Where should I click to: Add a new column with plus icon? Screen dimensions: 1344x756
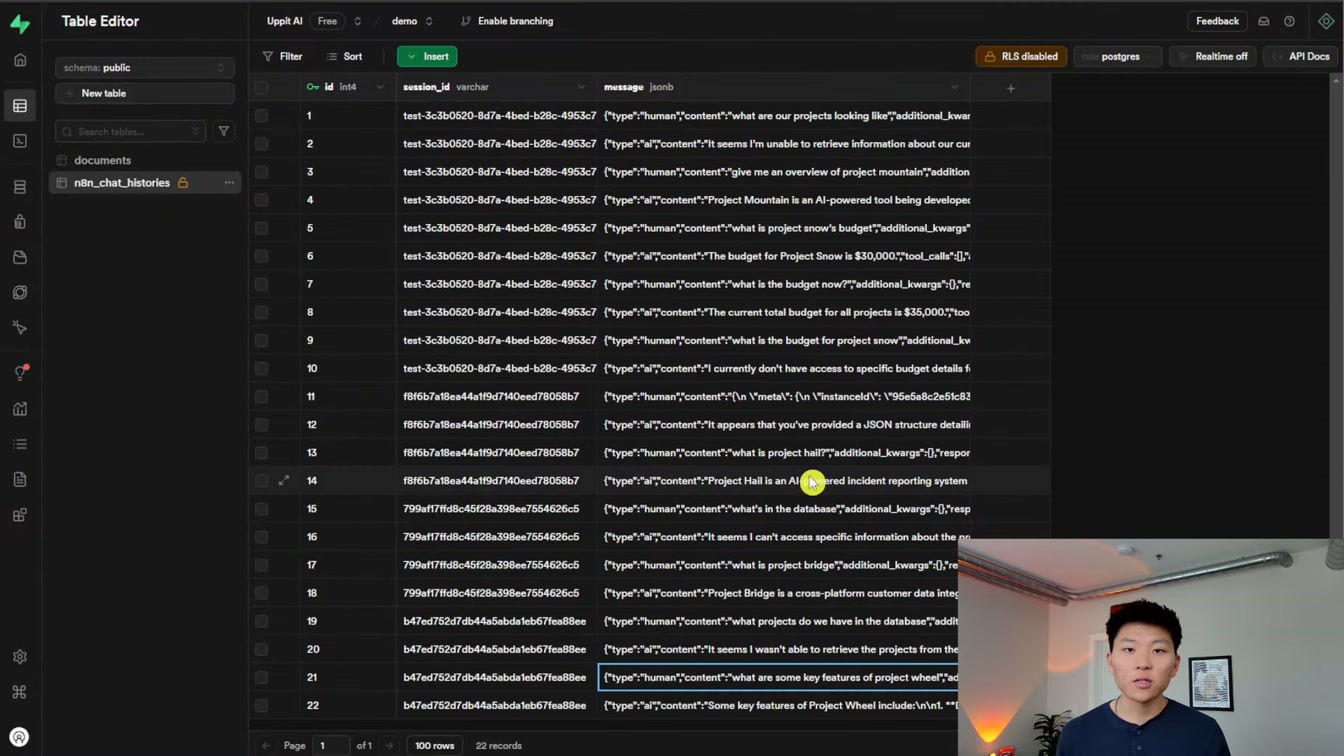click(1010, 88)
